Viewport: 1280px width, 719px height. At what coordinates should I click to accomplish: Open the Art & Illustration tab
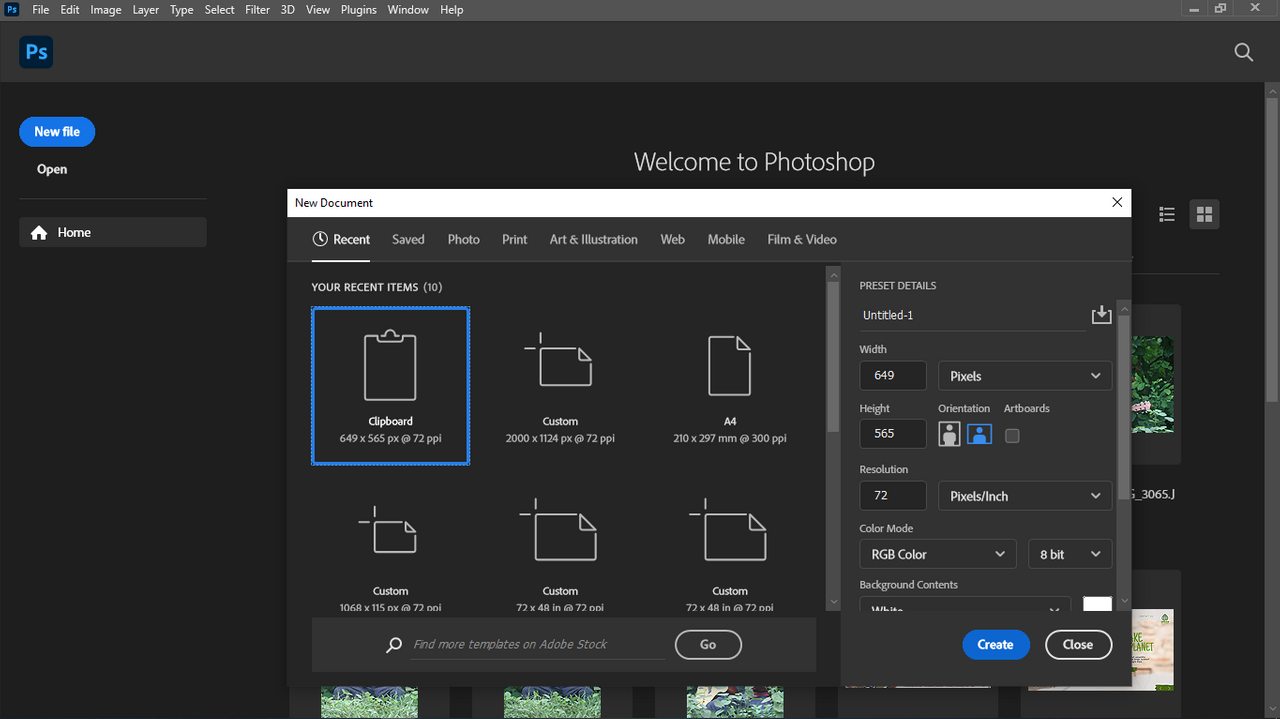pos(593,239)
